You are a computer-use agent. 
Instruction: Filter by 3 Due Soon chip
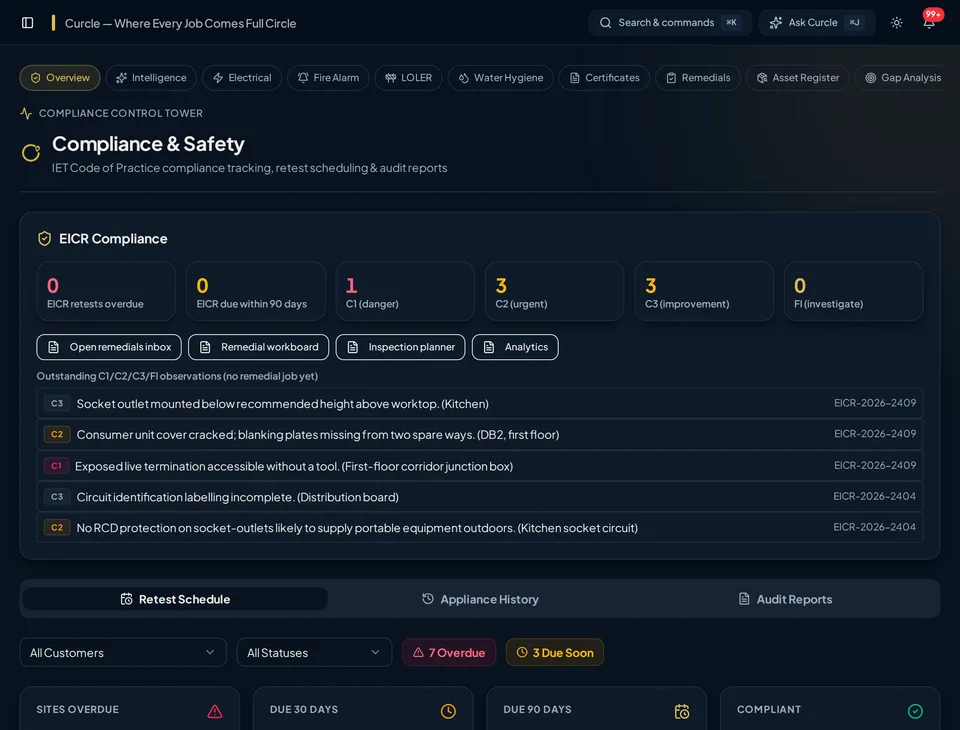coord(555,653)
